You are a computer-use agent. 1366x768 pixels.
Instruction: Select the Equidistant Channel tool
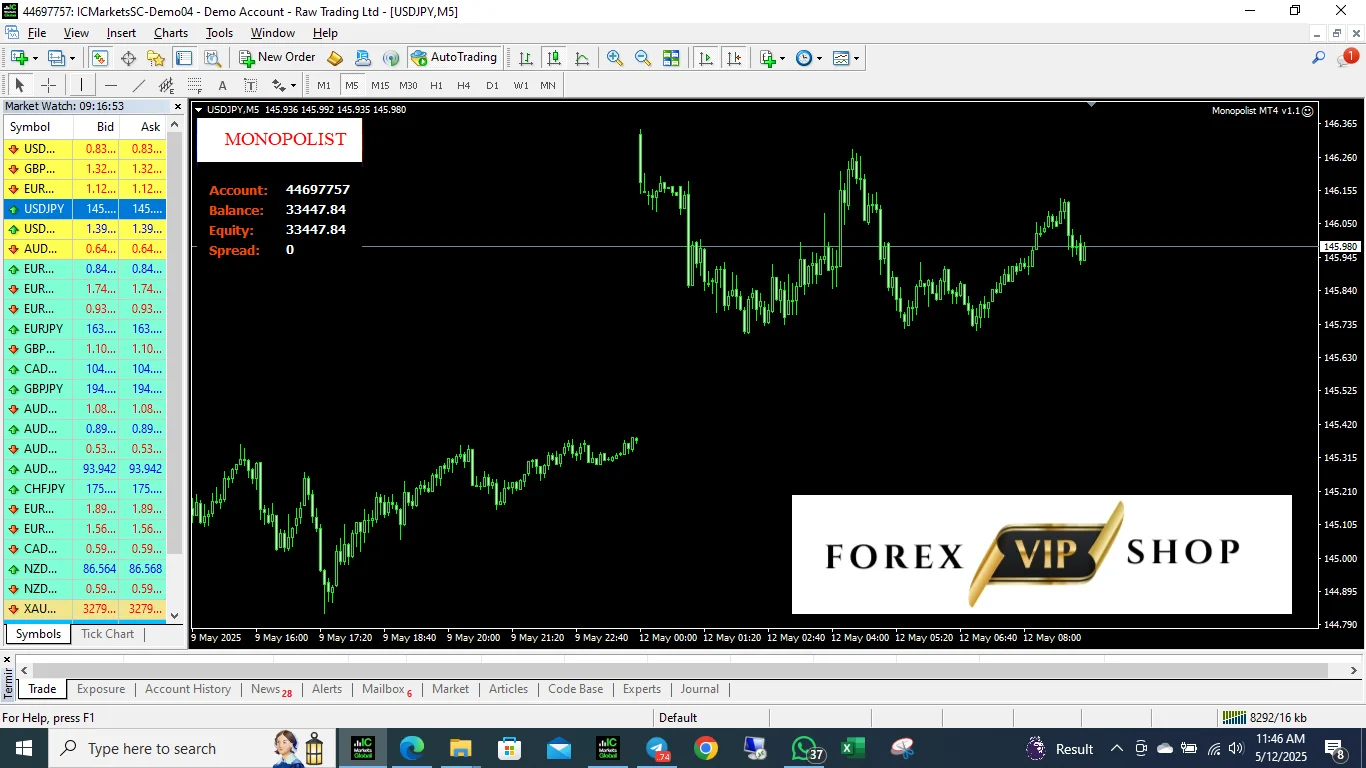pyautogui.click(x=166, y=85)
